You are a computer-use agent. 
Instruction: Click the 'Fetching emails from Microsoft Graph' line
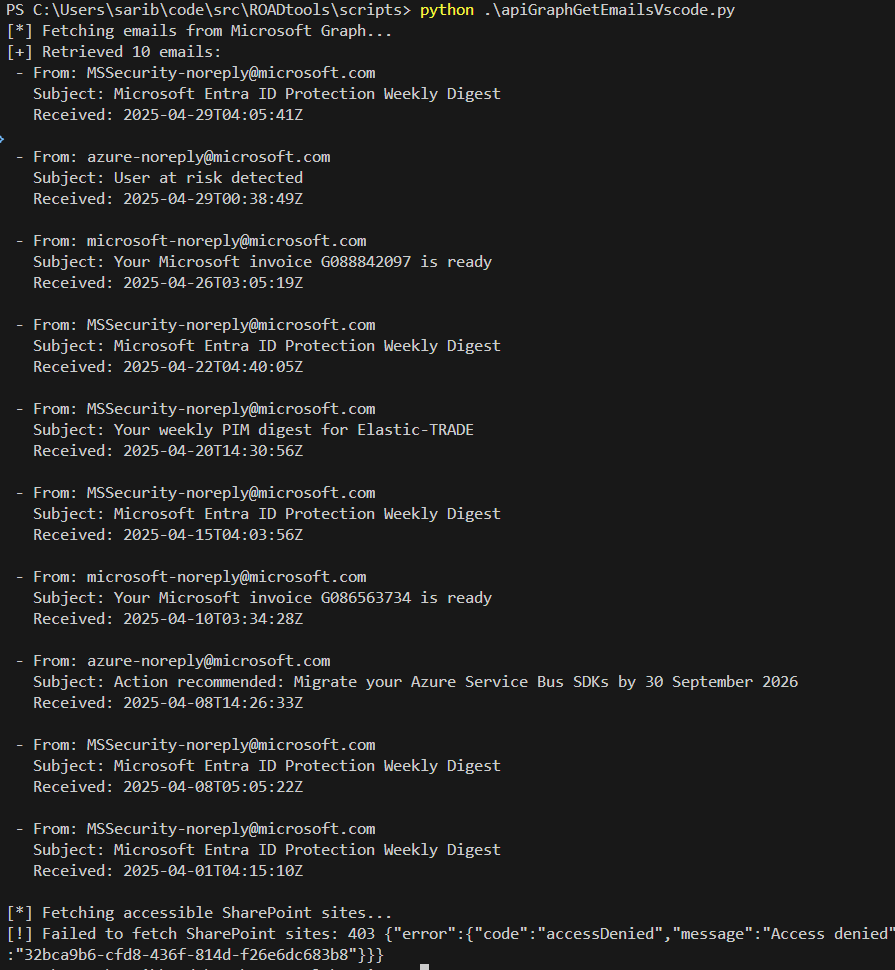point(199,31)
